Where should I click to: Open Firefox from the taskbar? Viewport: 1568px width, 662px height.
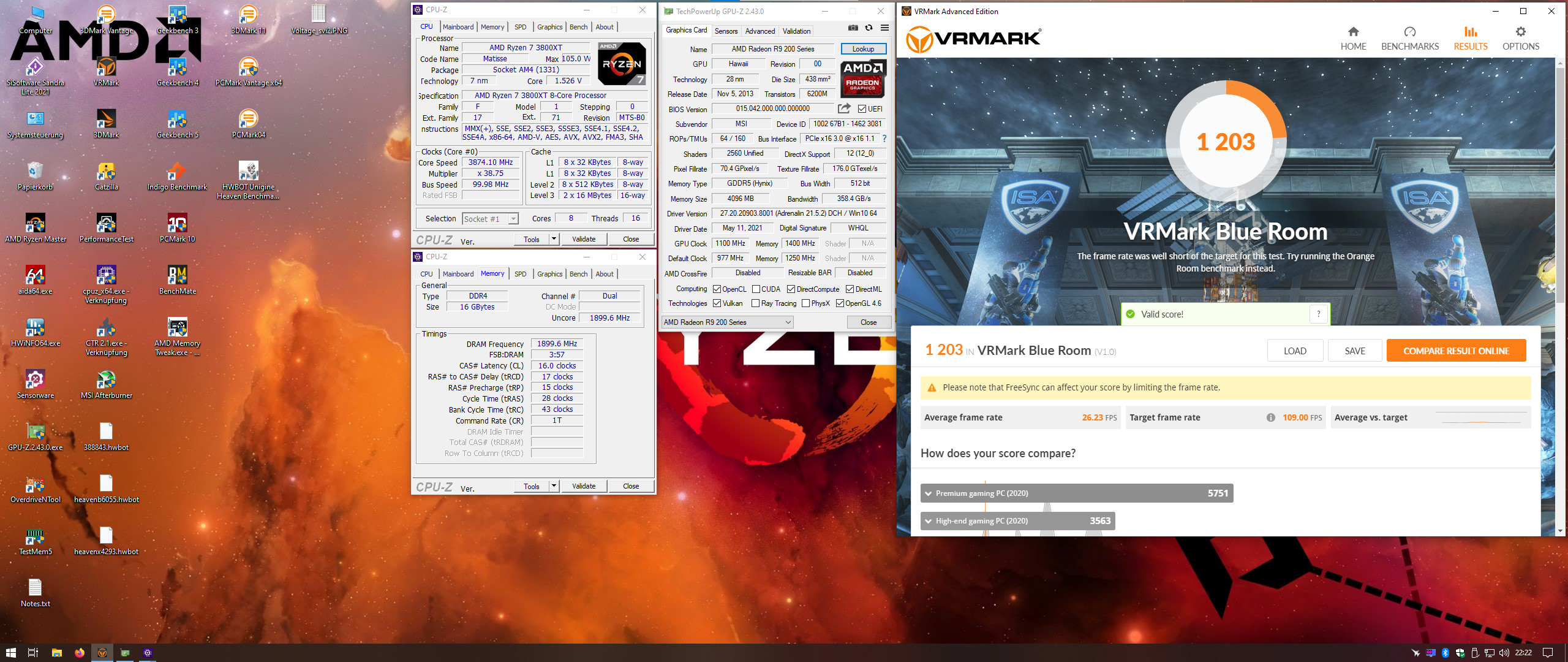coord(80,653)
